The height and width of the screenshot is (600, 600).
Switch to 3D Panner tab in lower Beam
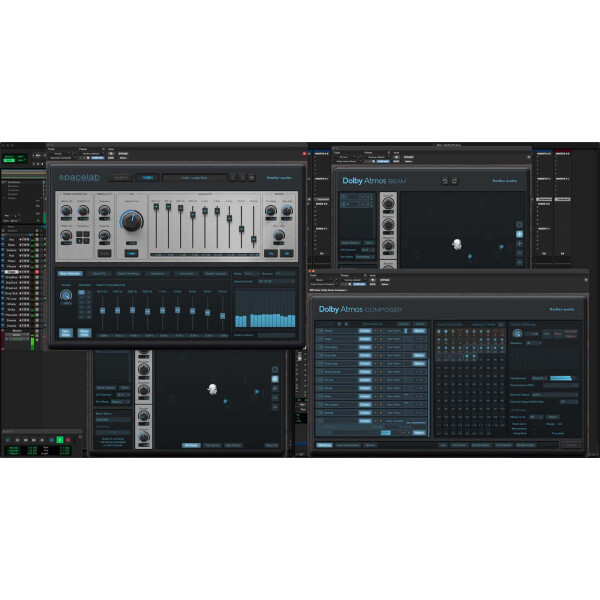(x=191, y=445)
